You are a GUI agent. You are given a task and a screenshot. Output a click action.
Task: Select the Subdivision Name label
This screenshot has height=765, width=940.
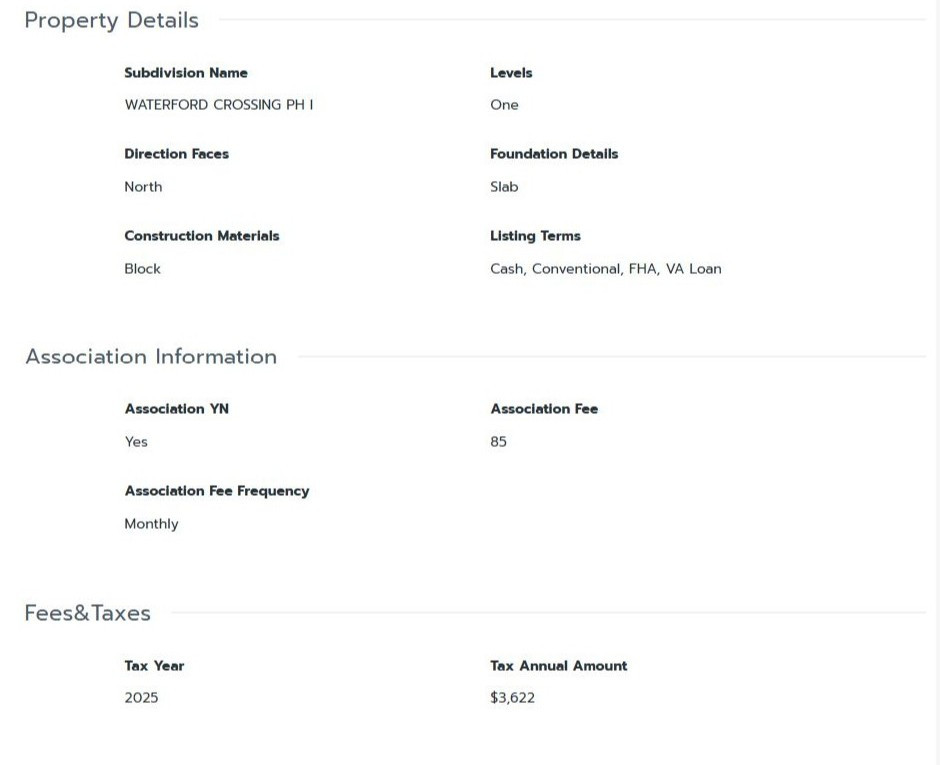point(186,73)
